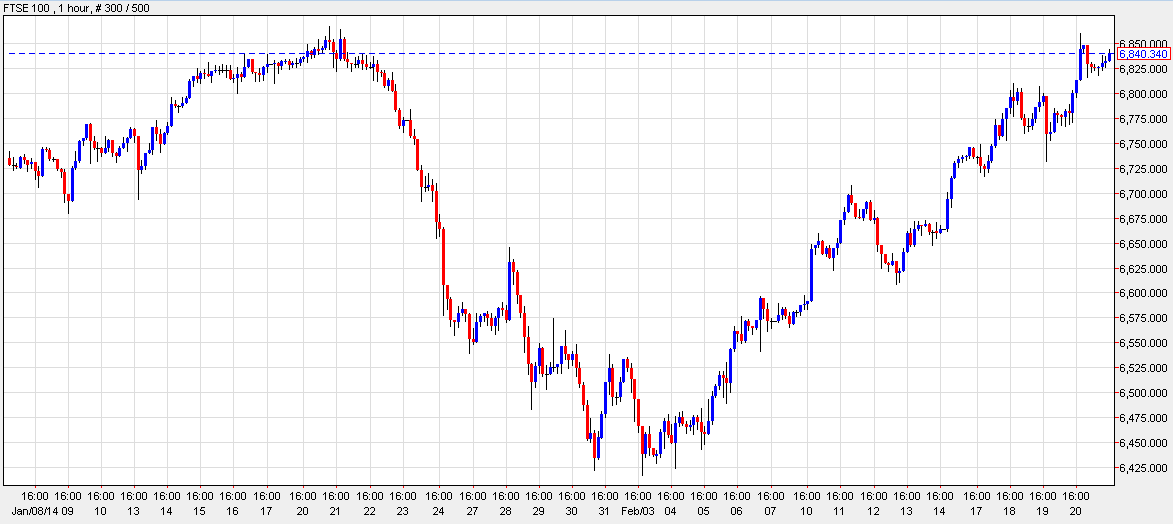Click the 6,550.000 price axis label
The height and width of the screenshot is (524, 1173).
tap(1143, 343)
